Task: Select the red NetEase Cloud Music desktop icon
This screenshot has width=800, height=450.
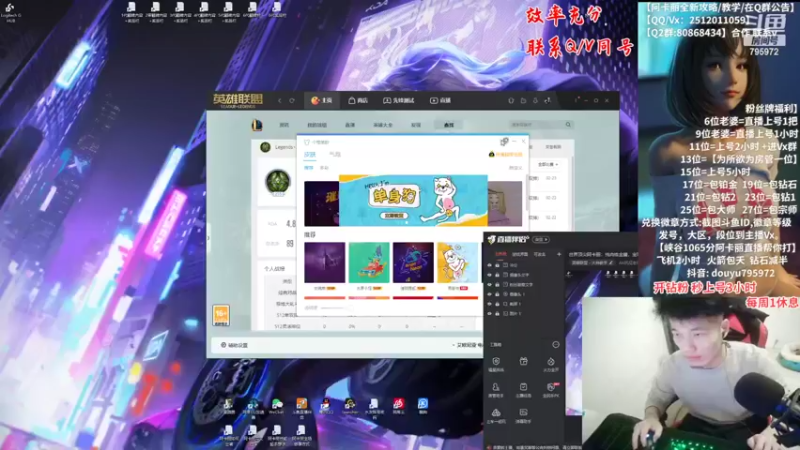Action: tap(398, 407)
